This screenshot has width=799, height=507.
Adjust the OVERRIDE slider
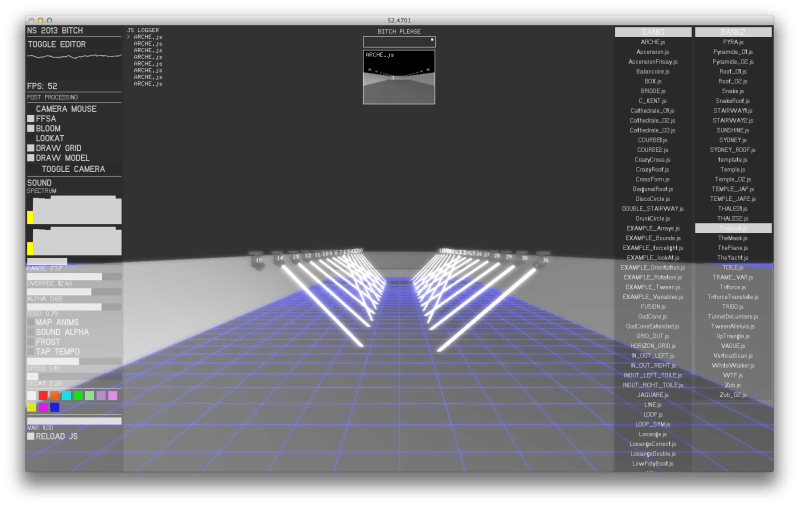(74, 277)
